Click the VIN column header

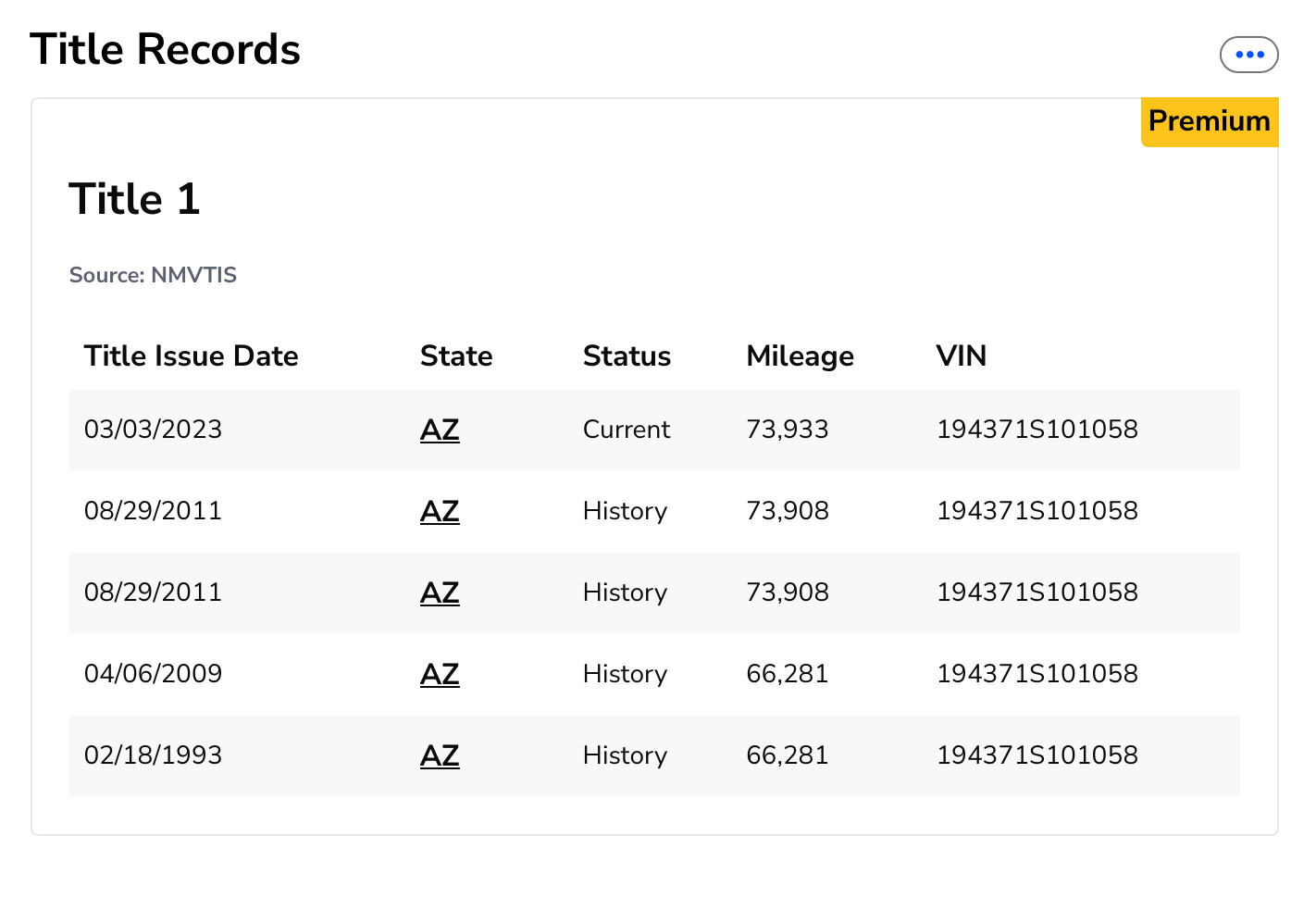click(x=962, y=355)
